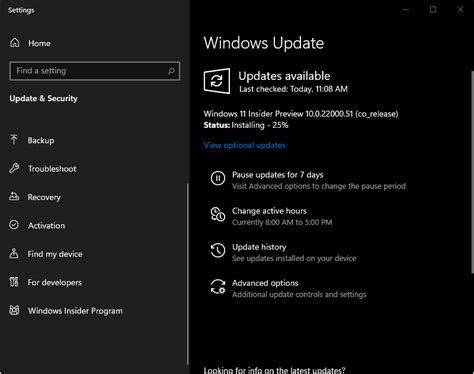Click the Troubleshoot wrench icon

(14, 168)
